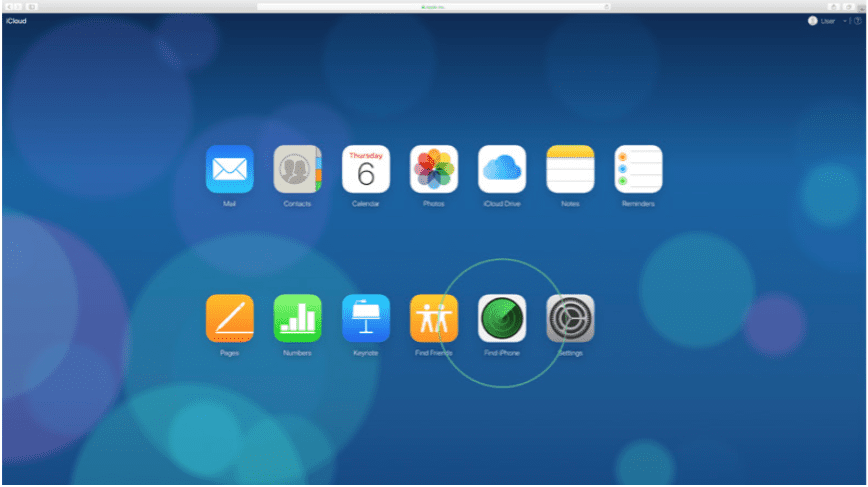Reload the page in address bar
The height and width of the screenshot is (487, 868).
[606, 6]
